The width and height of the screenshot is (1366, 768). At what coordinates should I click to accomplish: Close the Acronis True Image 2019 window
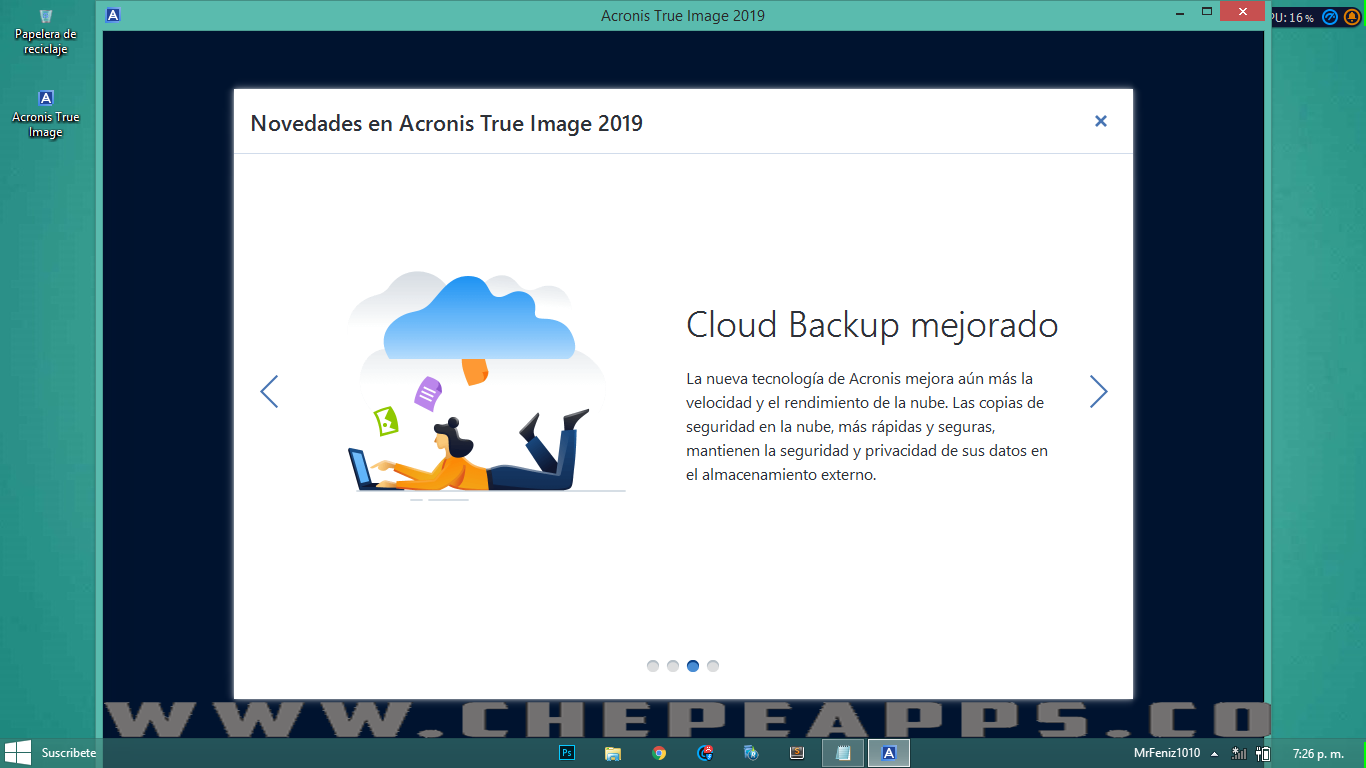[x=1242, y=12]
